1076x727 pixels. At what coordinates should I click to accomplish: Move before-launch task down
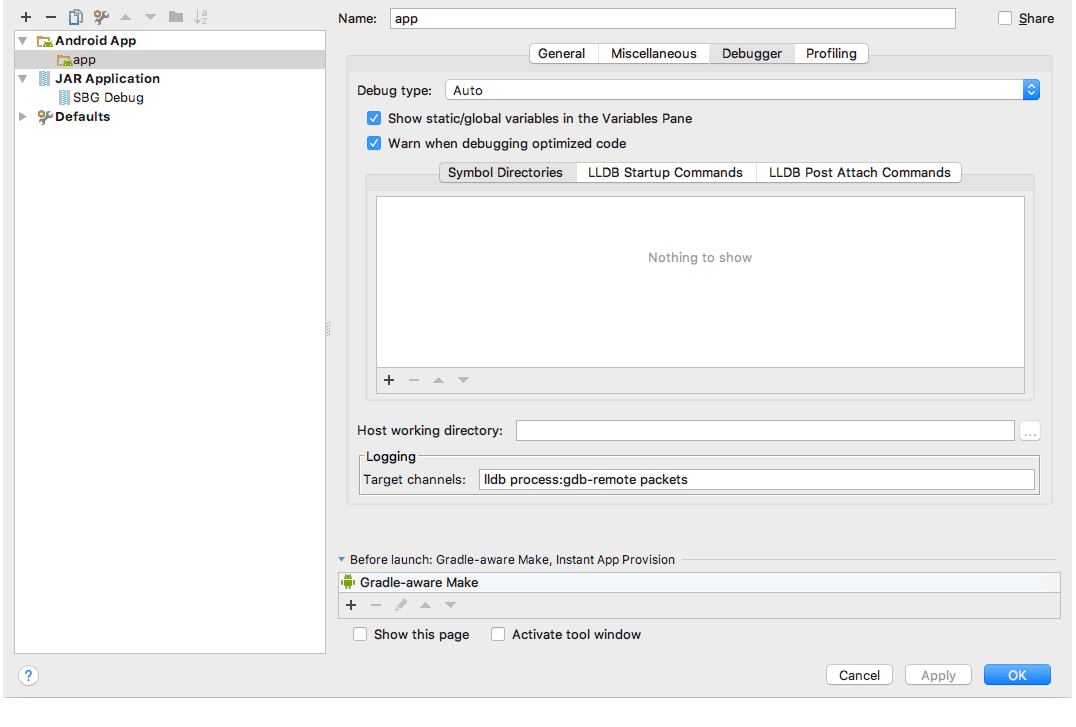coord(450,605)
